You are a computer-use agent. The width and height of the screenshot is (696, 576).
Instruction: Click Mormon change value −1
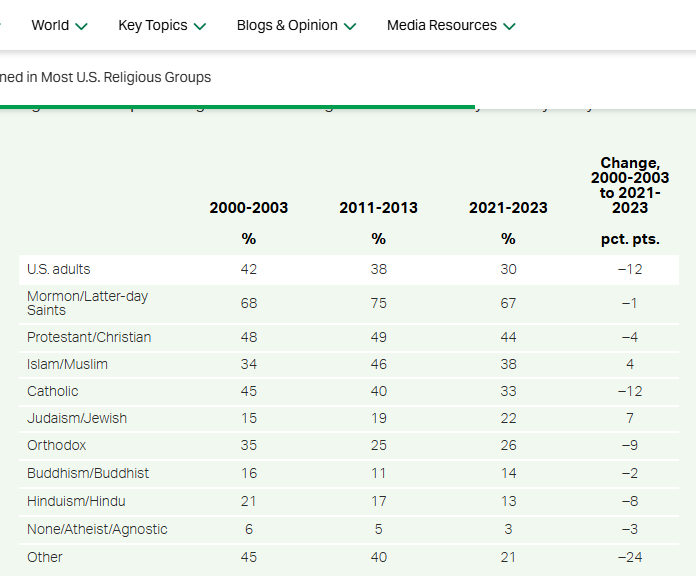tap(630, 304)
